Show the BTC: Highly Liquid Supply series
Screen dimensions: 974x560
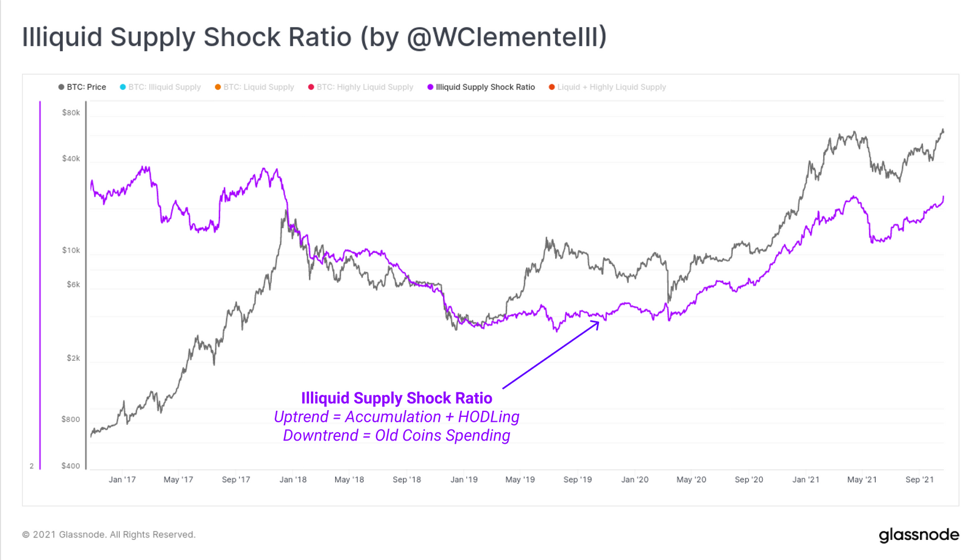tap(360, 87)
